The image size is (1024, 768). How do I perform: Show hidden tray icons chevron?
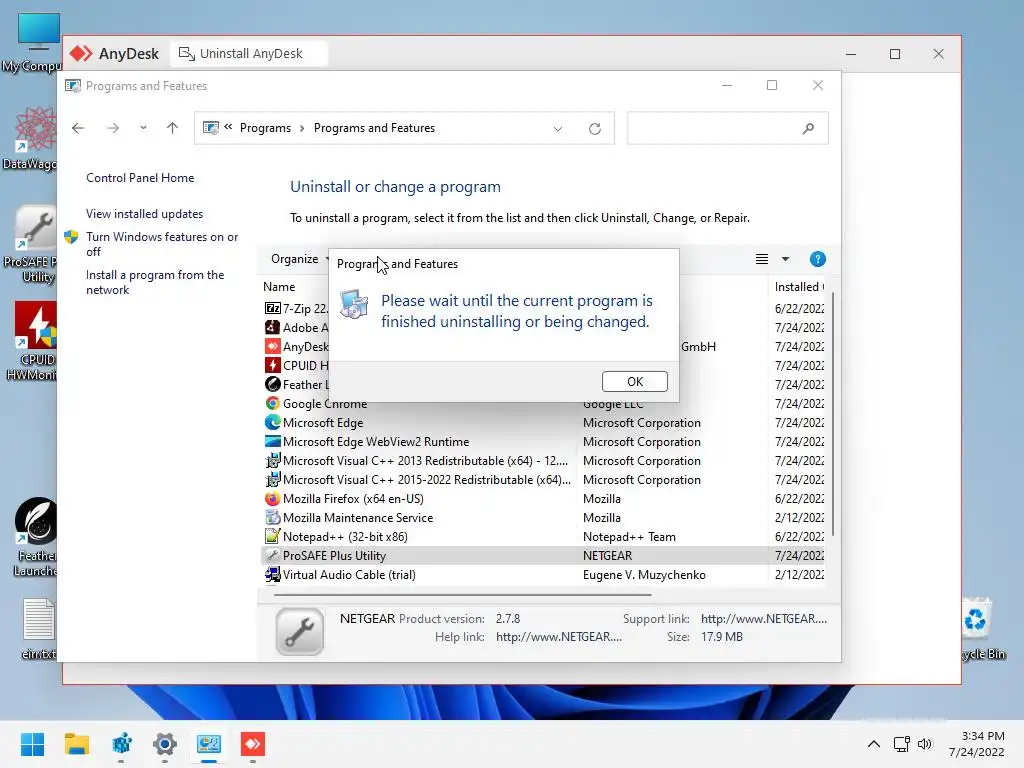click(x=874, y=744)
